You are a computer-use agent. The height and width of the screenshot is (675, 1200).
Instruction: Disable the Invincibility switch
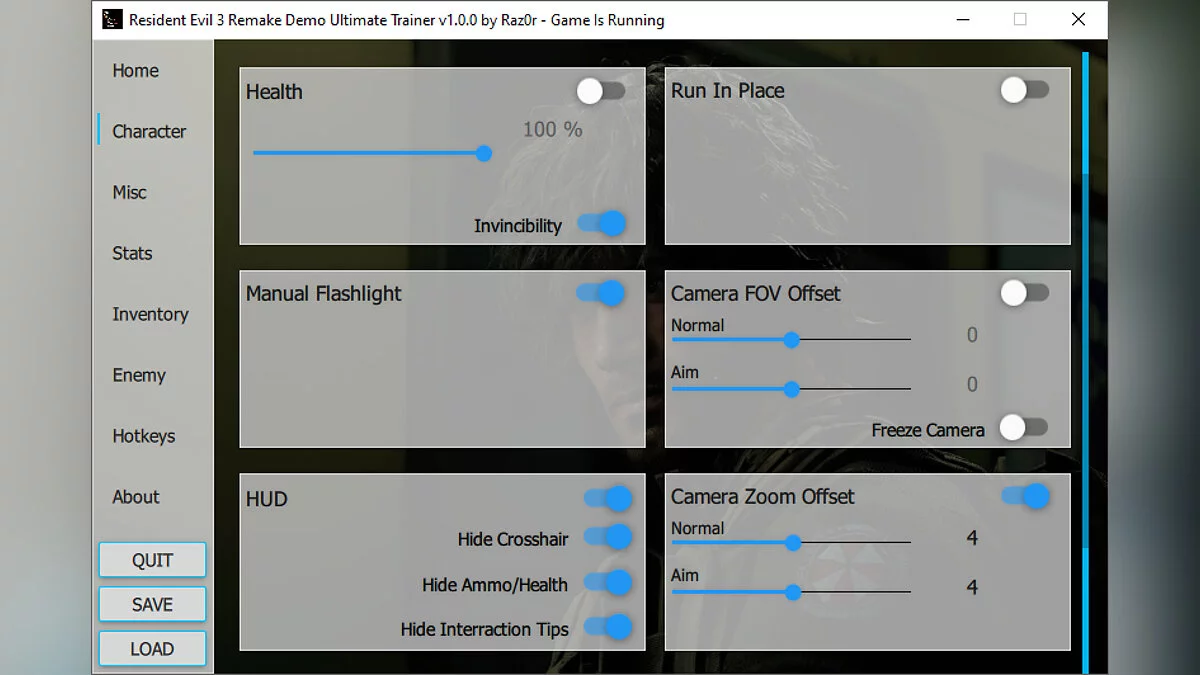click(x=602, y=224)
